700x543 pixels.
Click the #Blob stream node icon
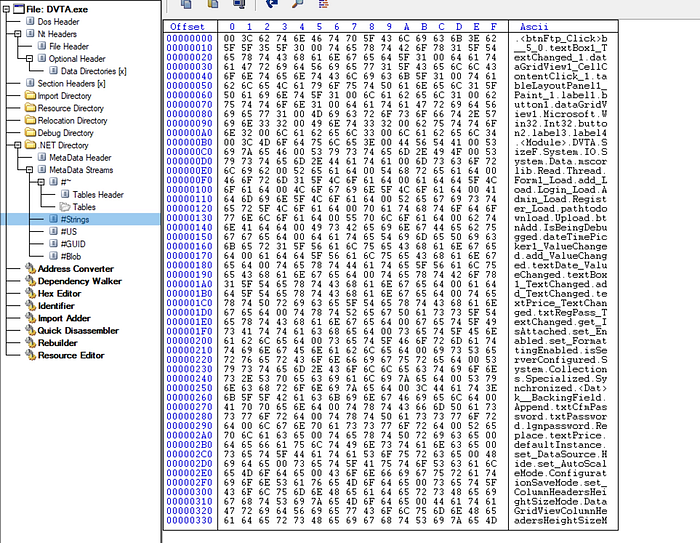(54, 256)
